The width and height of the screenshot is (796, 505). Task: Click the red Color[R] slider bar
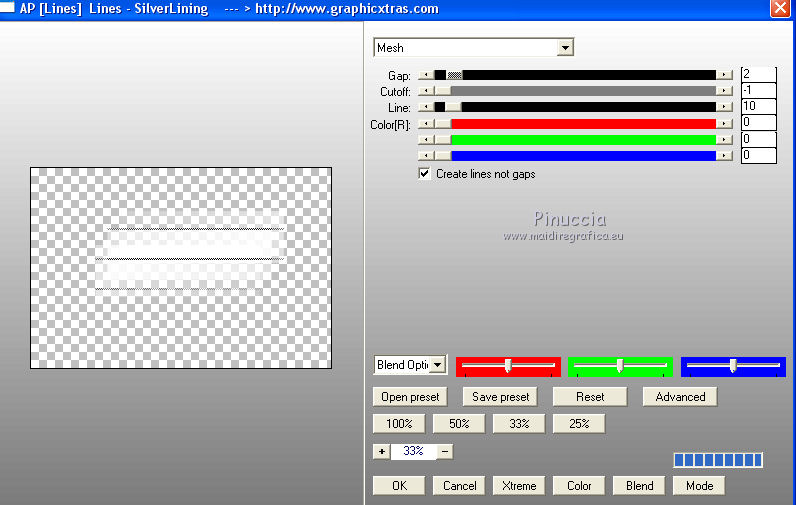point(575,124)
